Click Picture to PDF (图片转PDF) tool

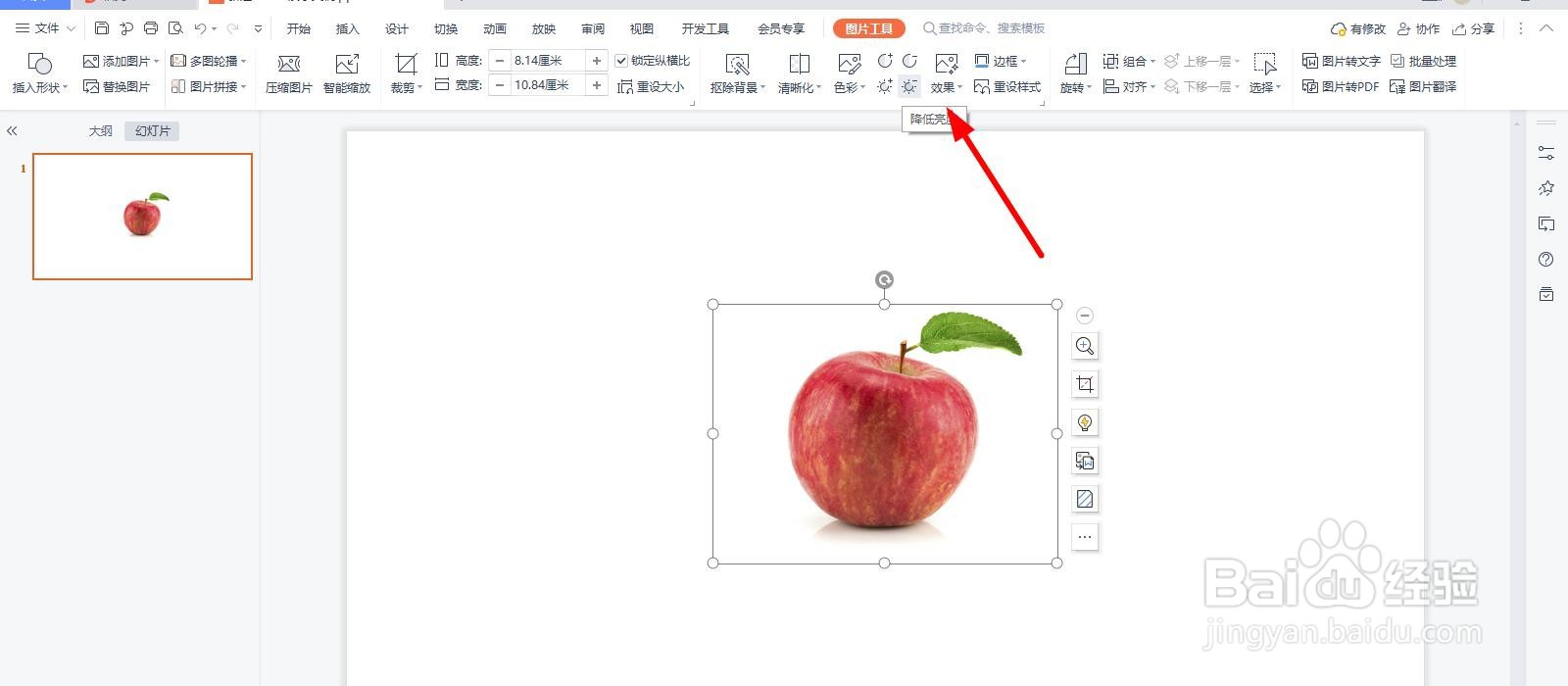coord(1341,87)
